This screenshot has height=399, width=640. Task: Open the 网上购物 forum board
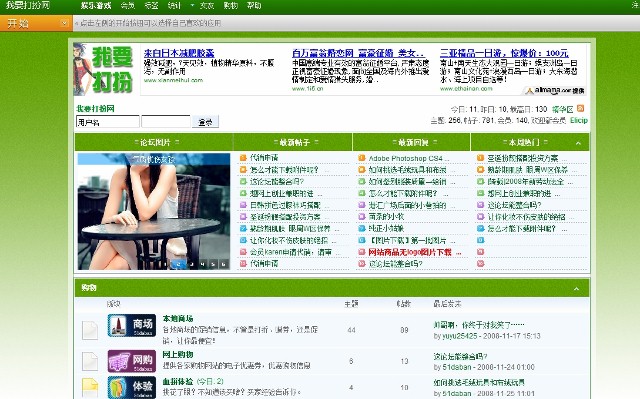pyautogui.click(x=178, y=354)
